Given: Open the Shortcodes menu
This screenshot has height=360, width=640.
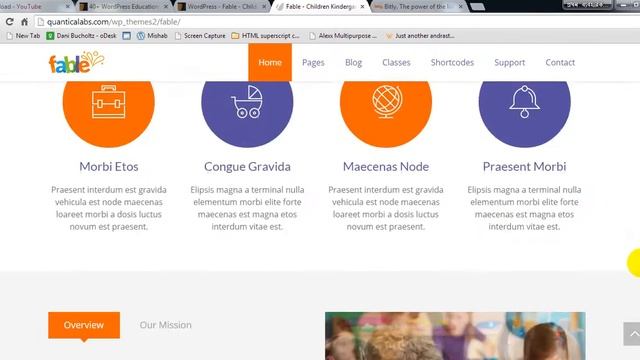Looking at the screenshot, I should 452,62.
